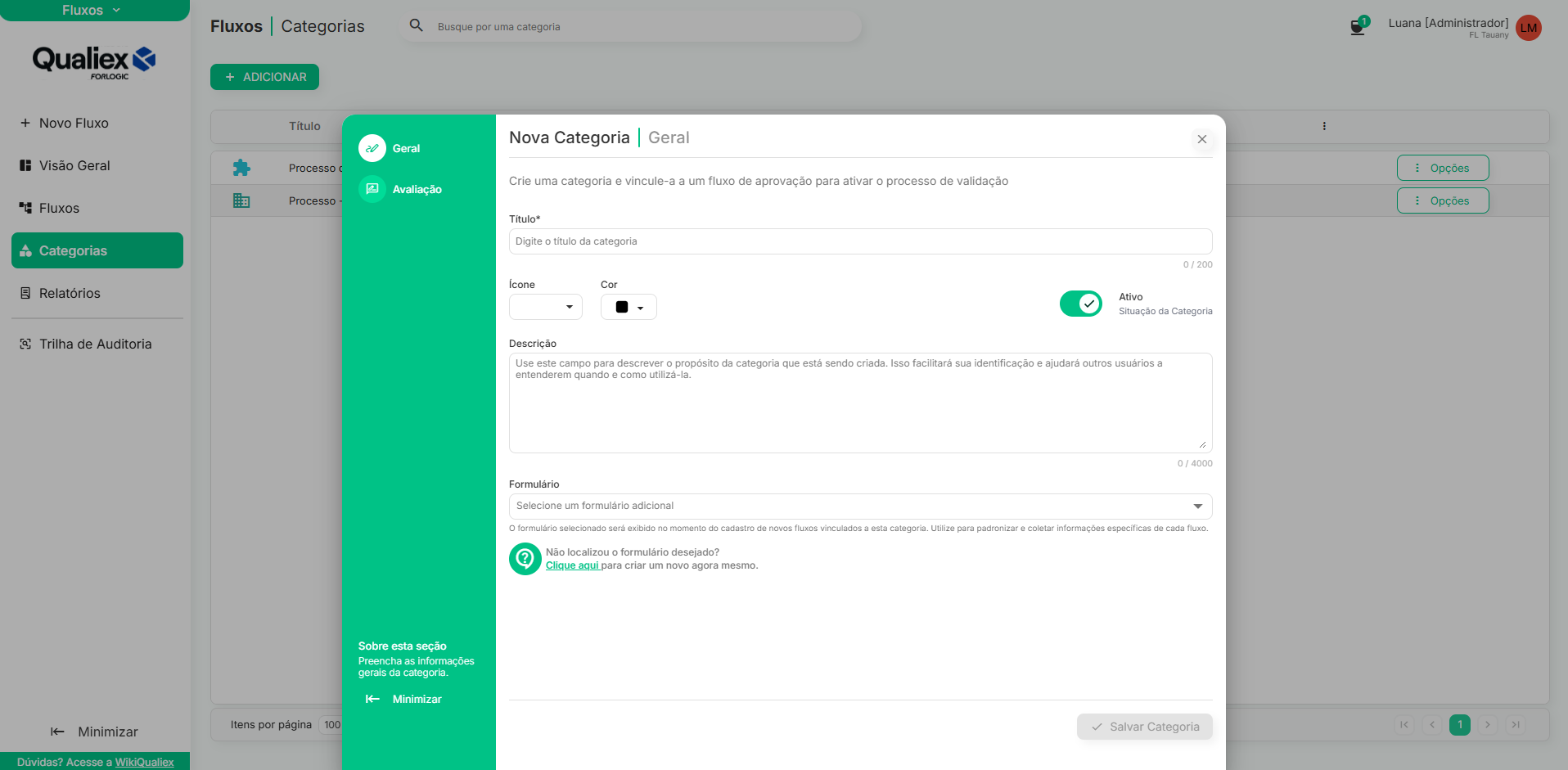
Task: Click the Avaliação step icon
Action: pos(372,189)
